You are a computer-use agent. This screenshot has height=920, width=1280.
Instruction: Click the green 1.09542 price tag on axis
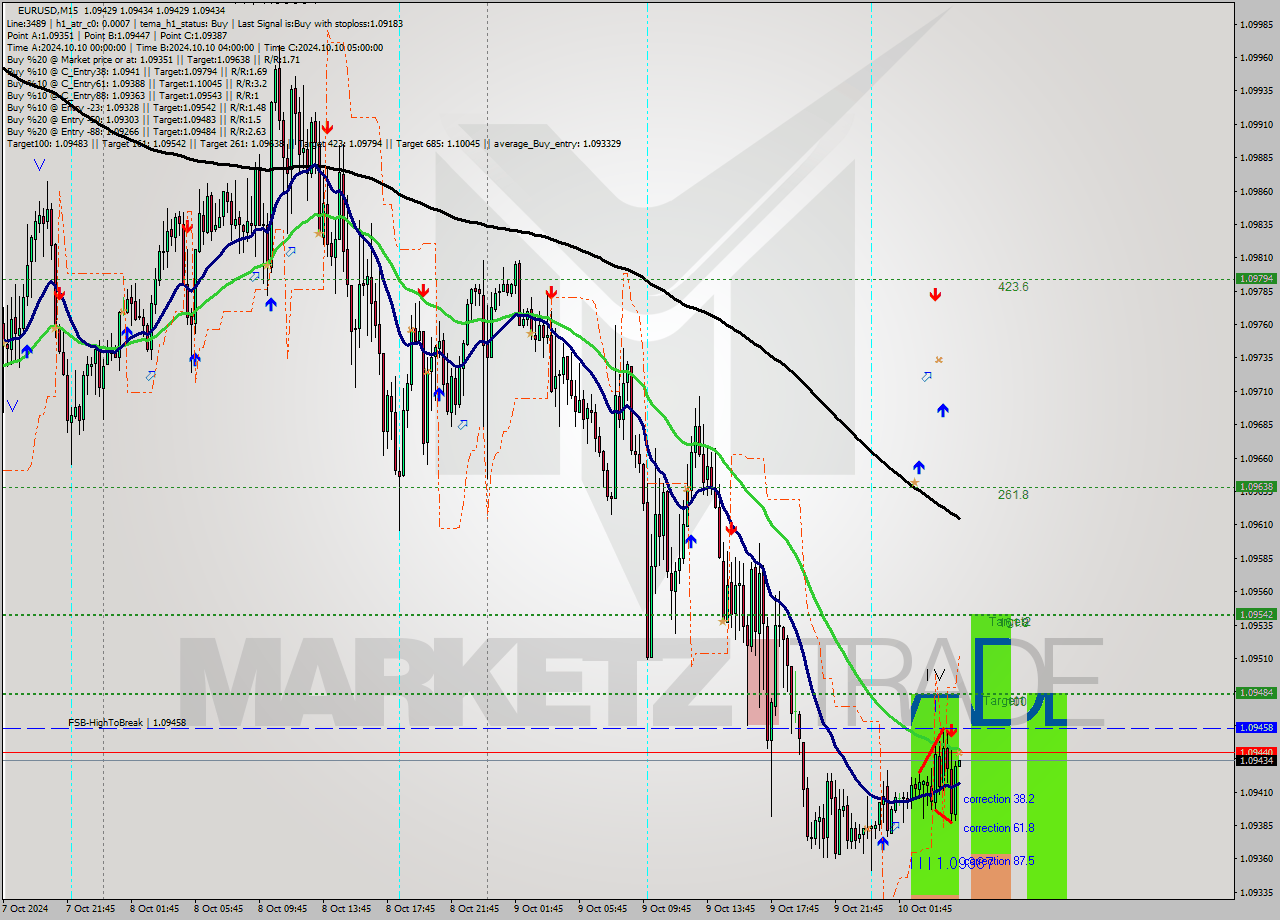pos(1256,615)
